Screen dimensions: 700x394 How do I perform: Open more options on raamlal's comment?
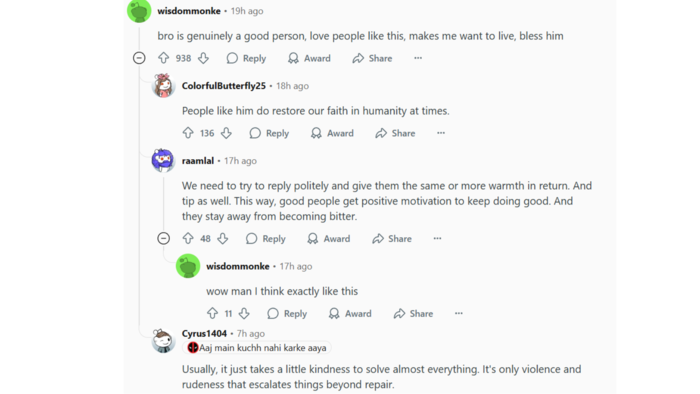click(x=438, y=239)
